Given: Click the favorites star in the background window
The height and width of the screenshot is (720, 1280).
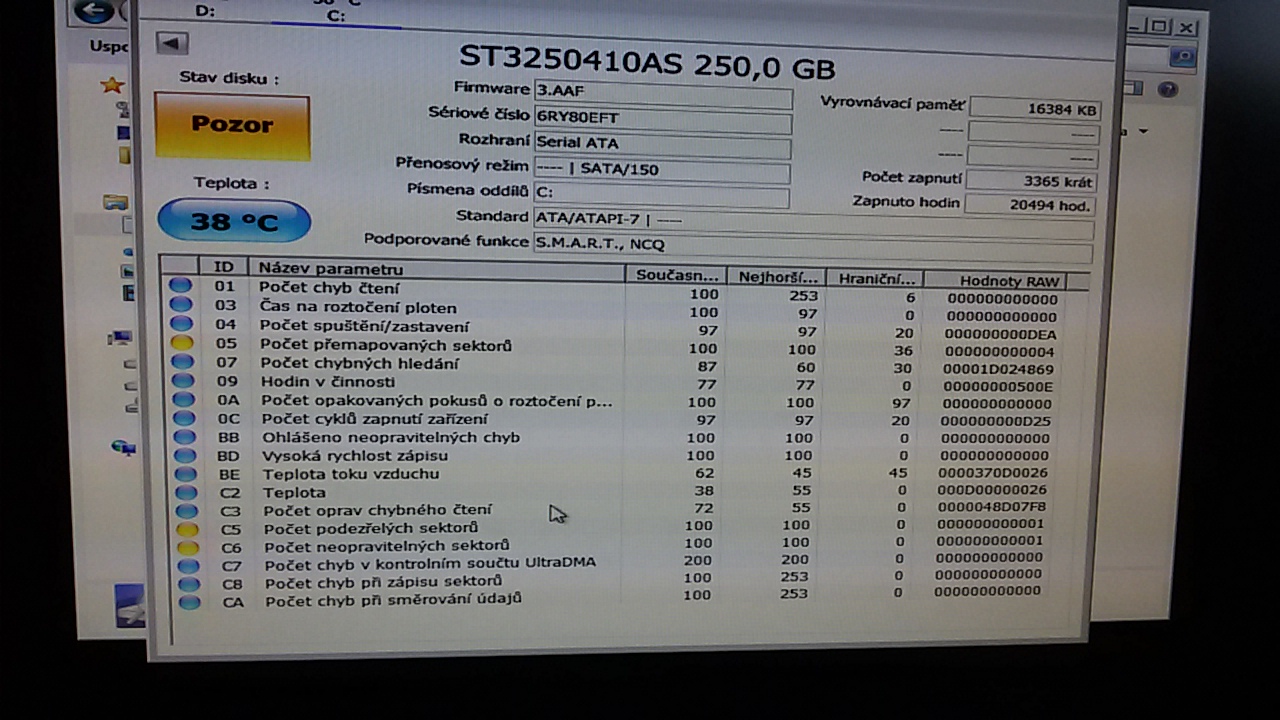Looking at the screenshot, I should coord(112,85).
